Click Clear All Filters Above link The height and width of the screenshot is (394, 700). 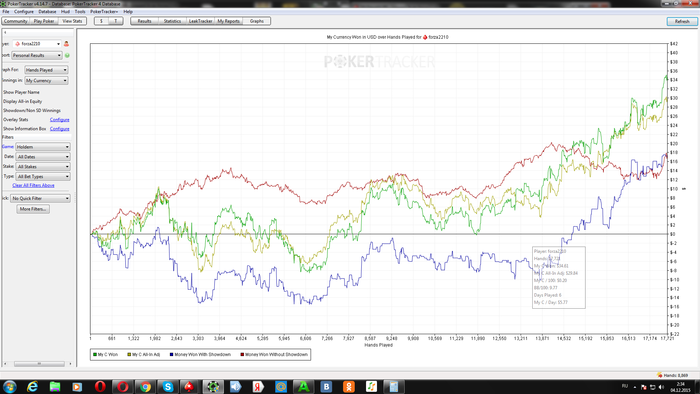[33, 185]
